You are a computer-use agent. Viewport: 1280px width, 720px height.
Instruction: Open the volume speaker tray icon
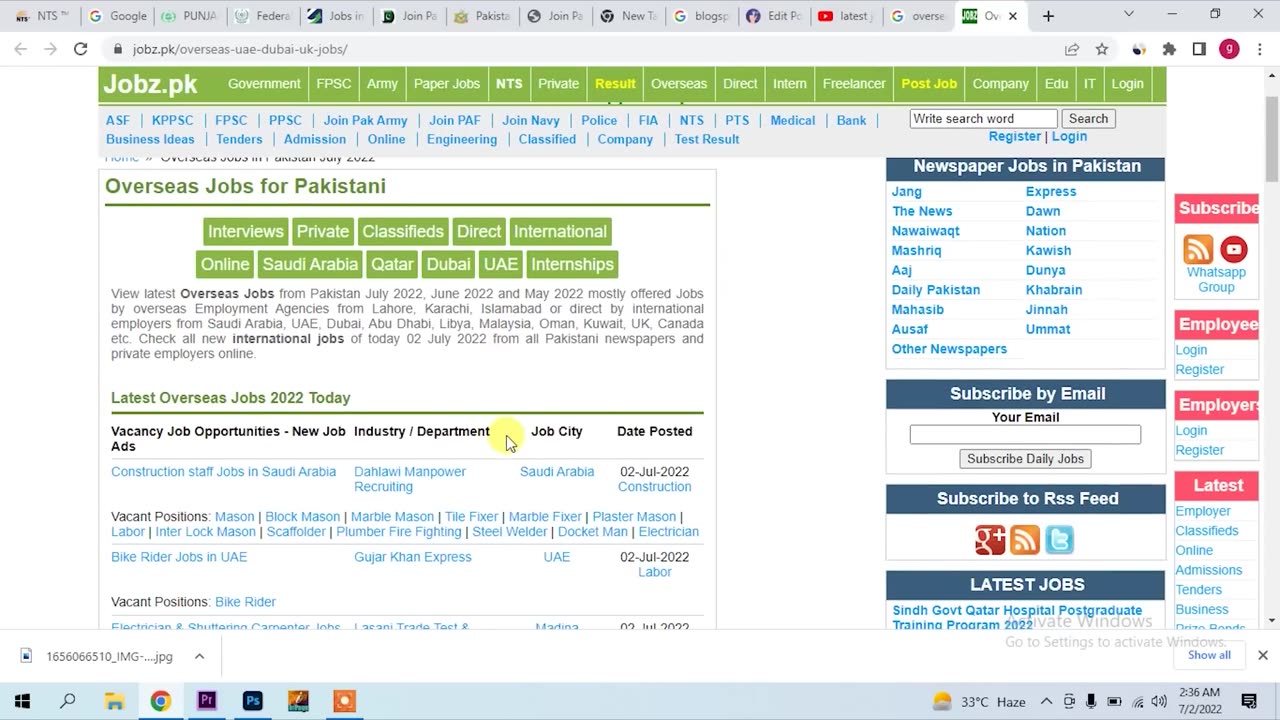pyautogui.click(x=1159, y=701)
